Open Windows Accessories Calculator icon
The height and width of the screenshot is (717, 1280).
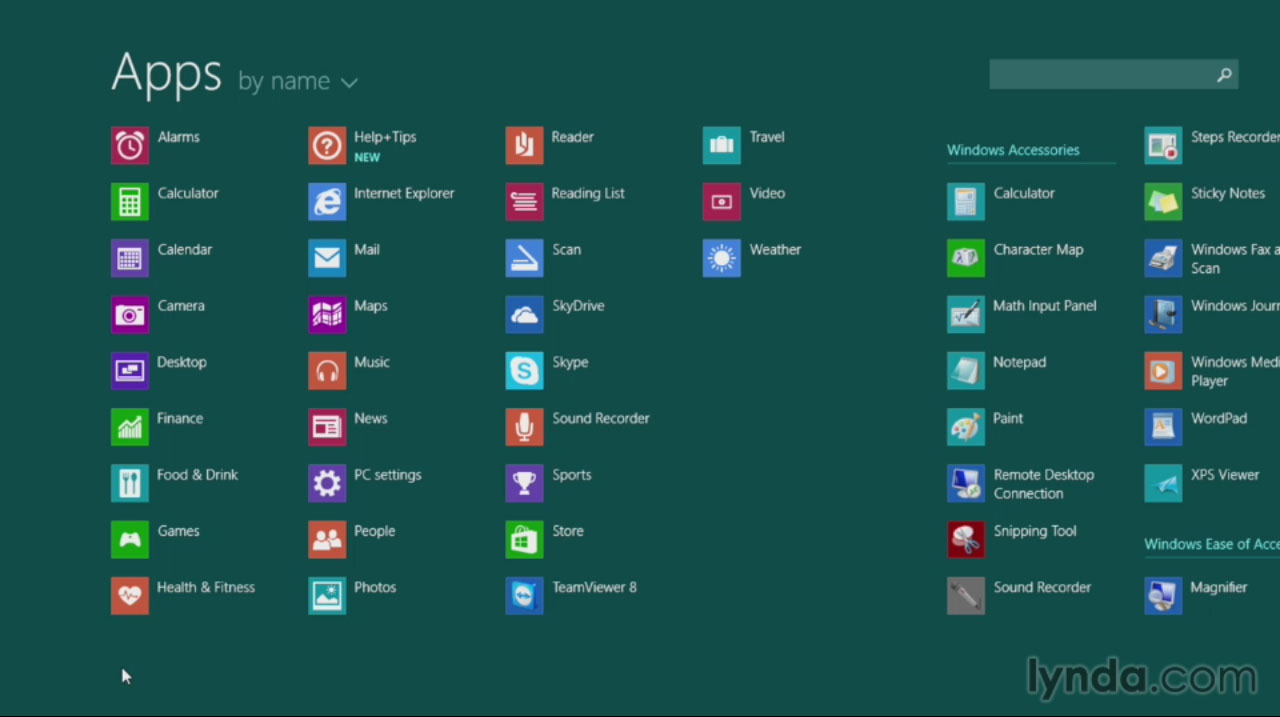(x=966, y=202)
